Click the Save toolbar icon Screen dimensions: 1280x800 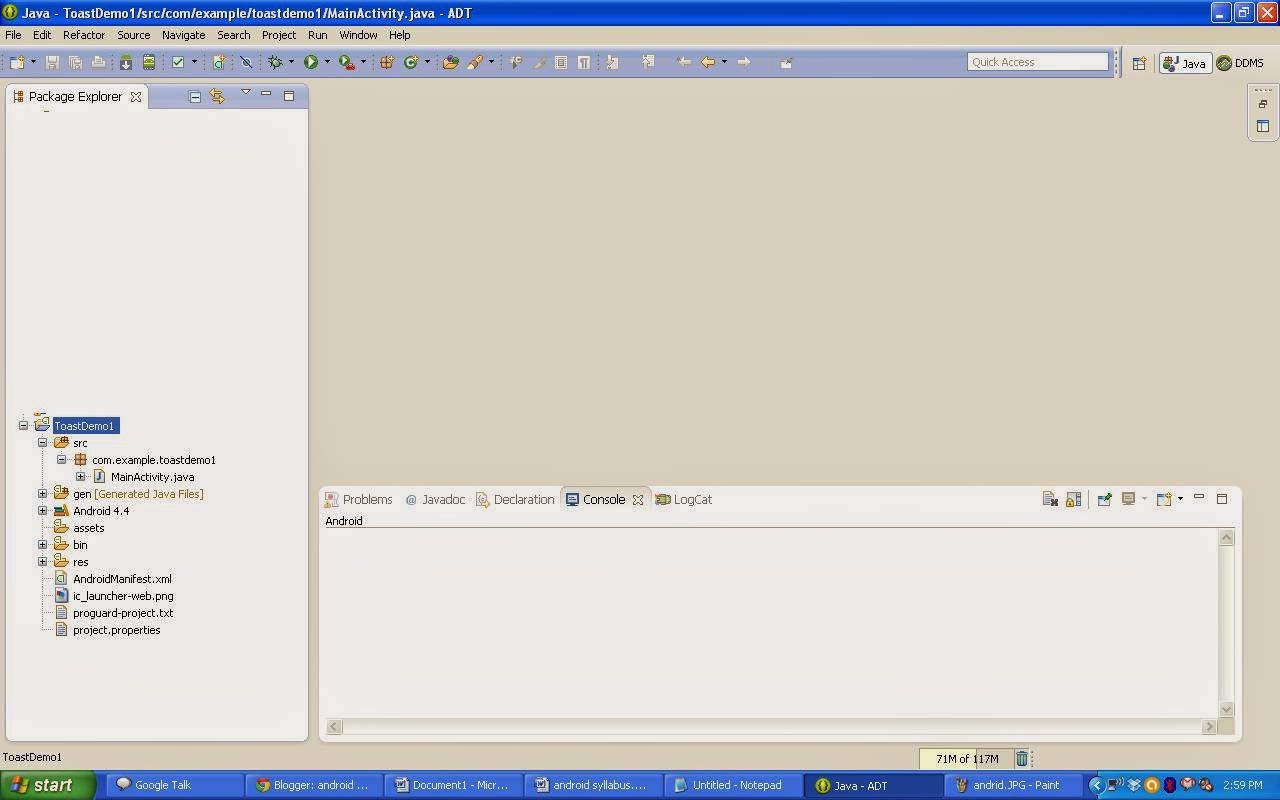53,62
